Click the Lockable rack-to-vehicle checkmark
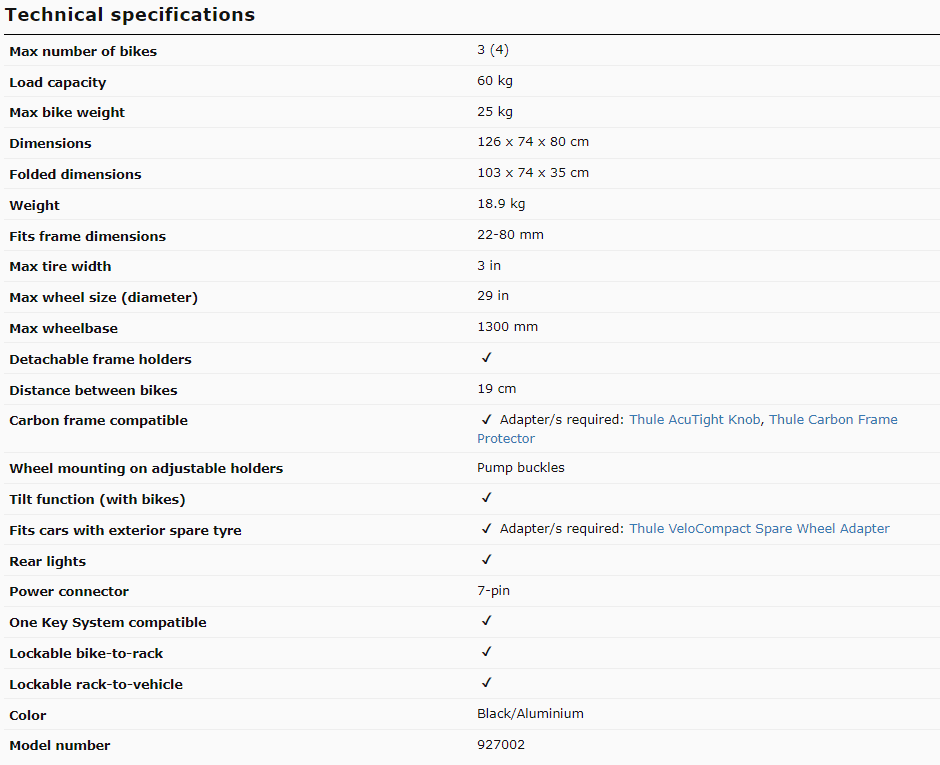The image size is (940, 765). click(x=487, y=683)
